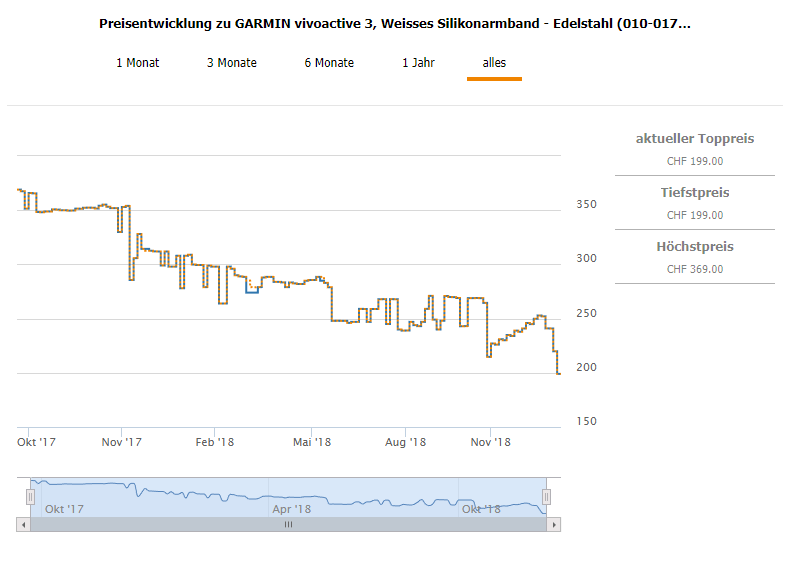Click the Tiefstpreis heading
Image resolution: width=792 pixels, height=572 pixels.
point(695,193)
